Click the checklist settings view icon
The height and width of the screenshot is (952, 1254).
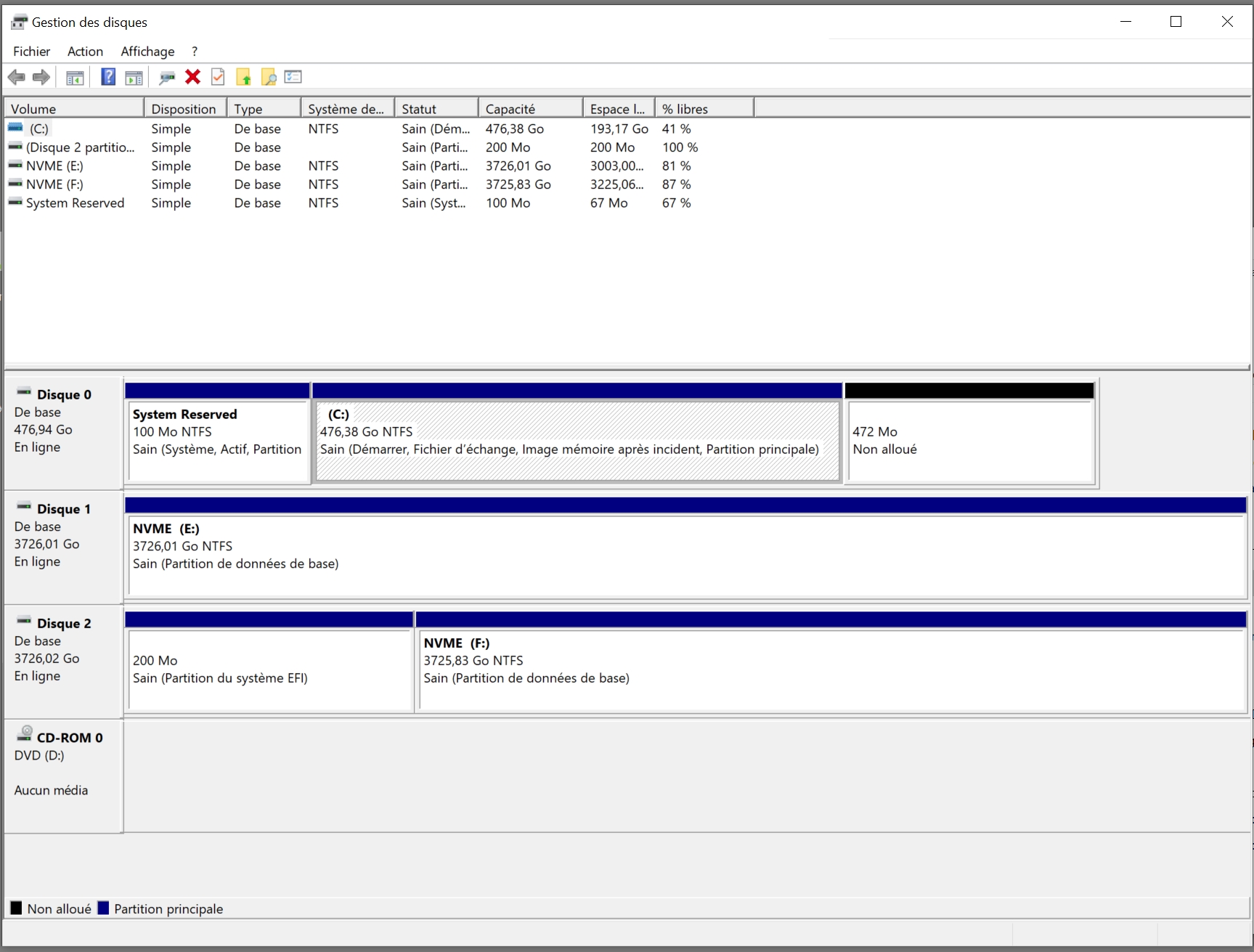(x=293, y=77)
